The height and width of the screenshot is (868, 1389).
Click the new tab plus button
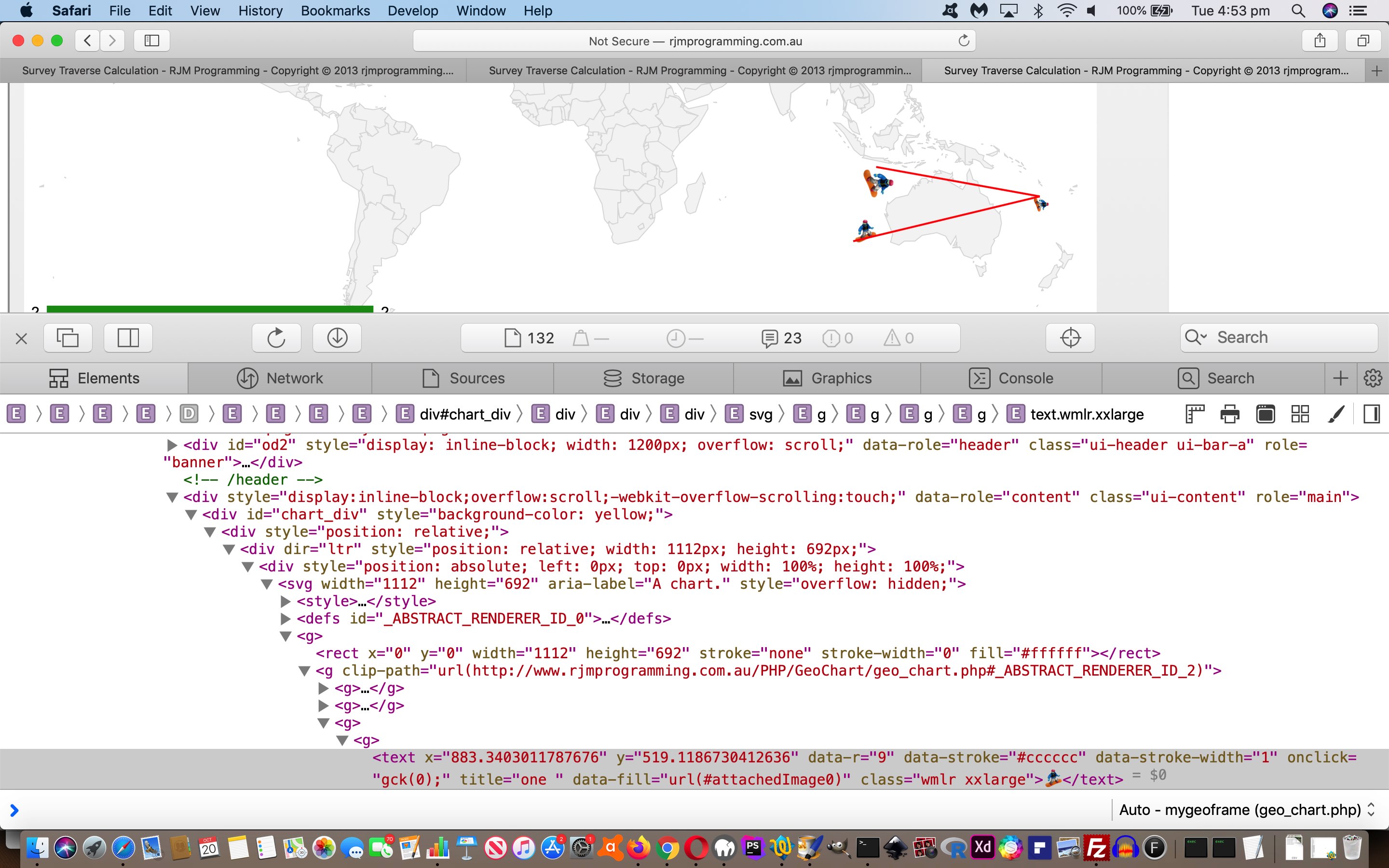(1373, 70)
